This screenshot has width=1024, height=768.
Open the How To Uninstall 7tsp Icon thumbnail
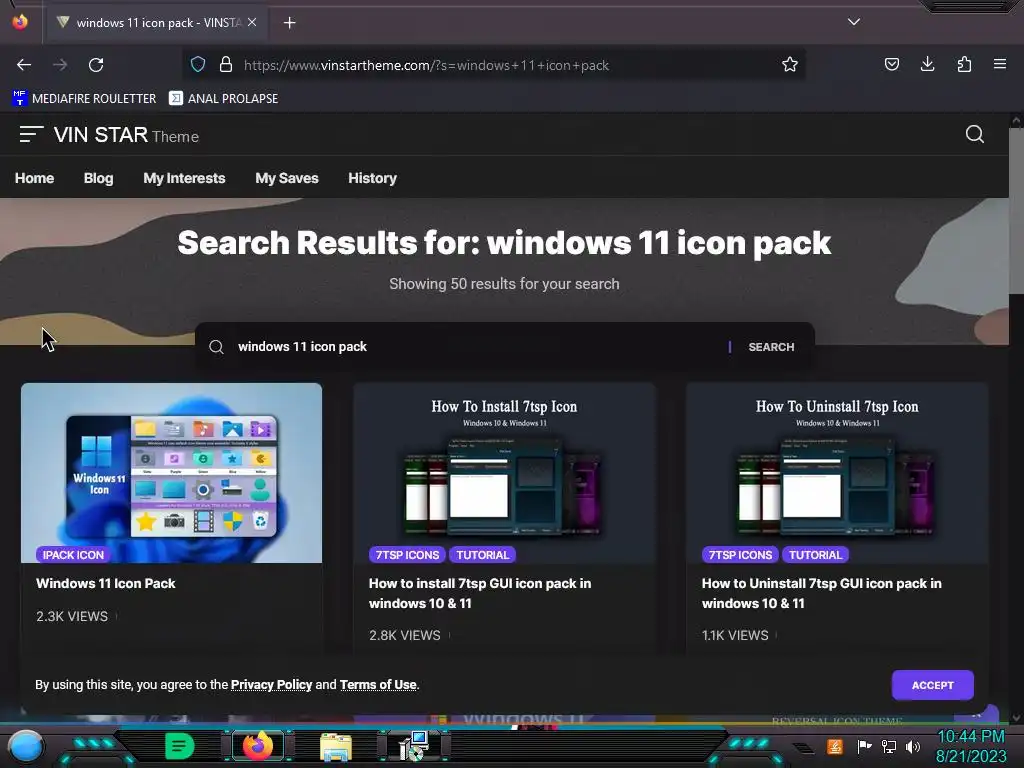pyautogui.click(x=837, y=473)
